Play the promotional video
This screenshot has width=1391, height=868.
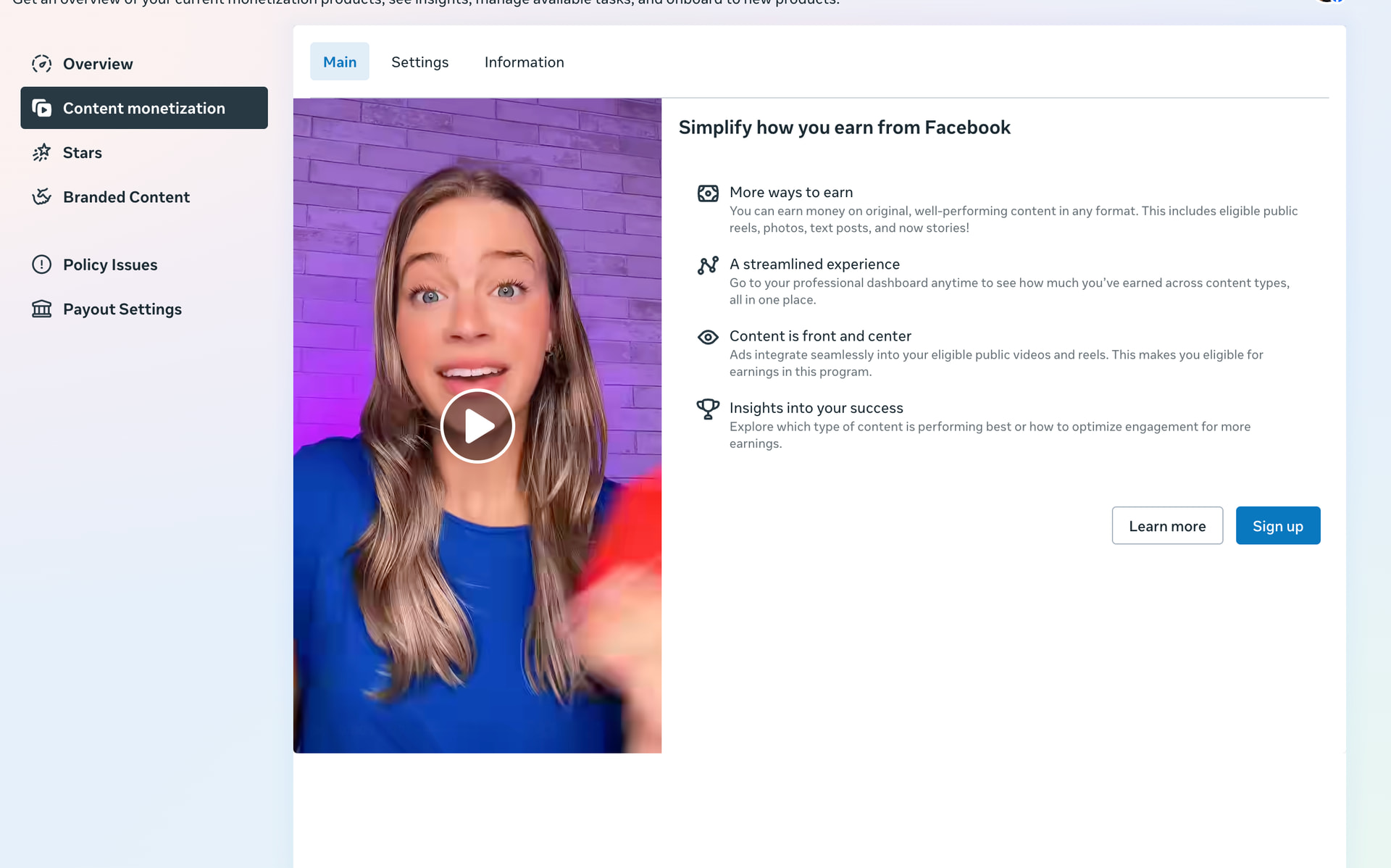click(477, 426)
